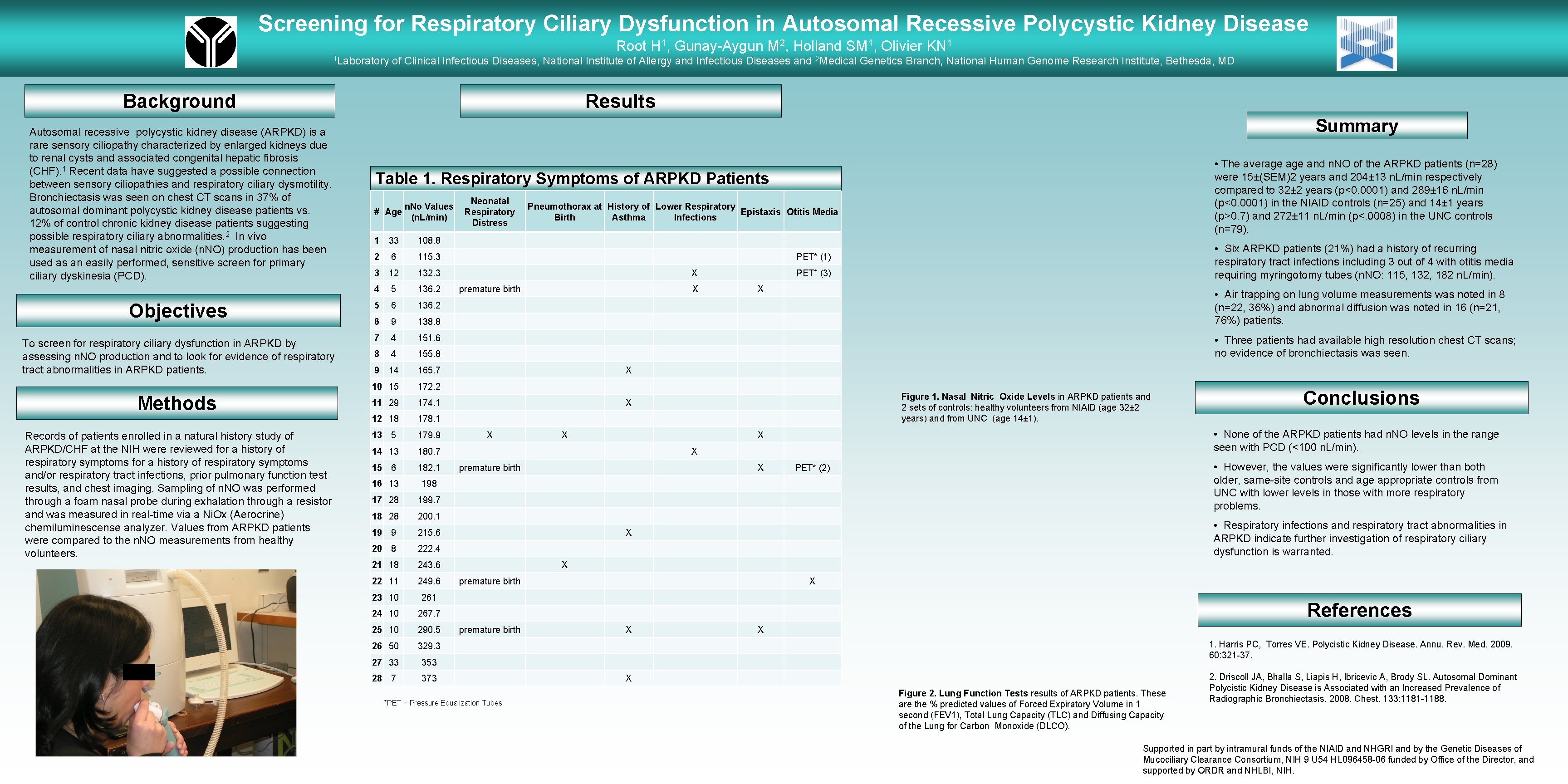Click the Conclusions section header
The width and height of the screenshot is (1568, 784).
click(1361, 397)
